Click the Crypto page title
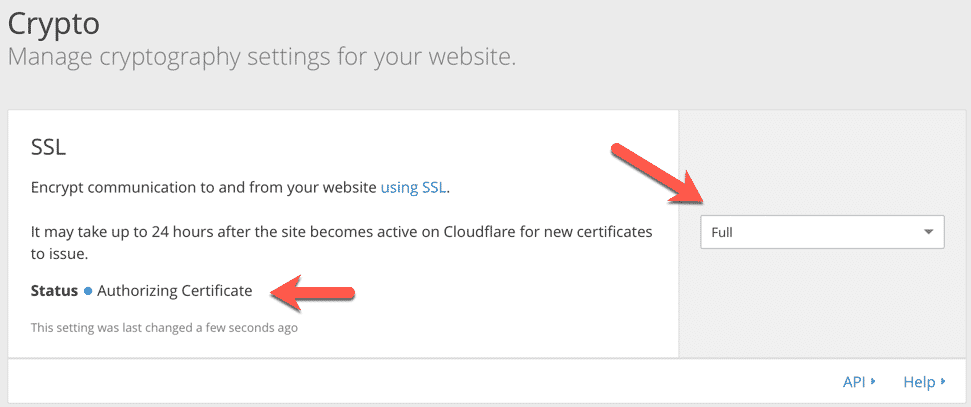Viewport: 971px width, 407px height. pyautogui.click(x=54, y=20)
